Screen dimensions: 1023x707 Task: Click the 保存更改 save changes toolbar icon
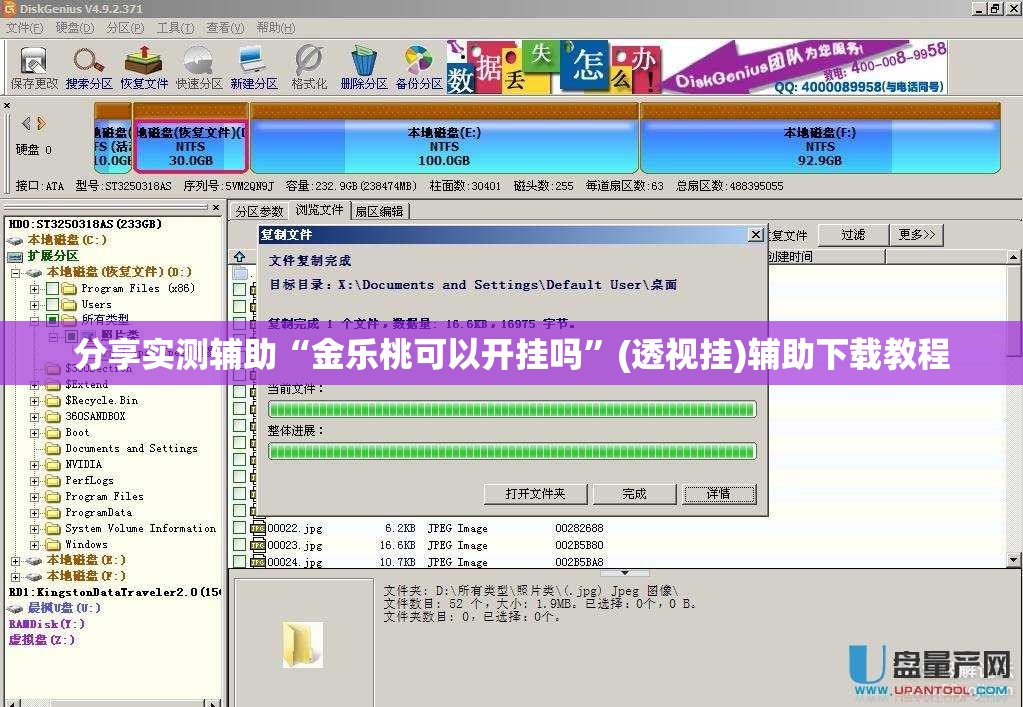click(x=34, y=68)
